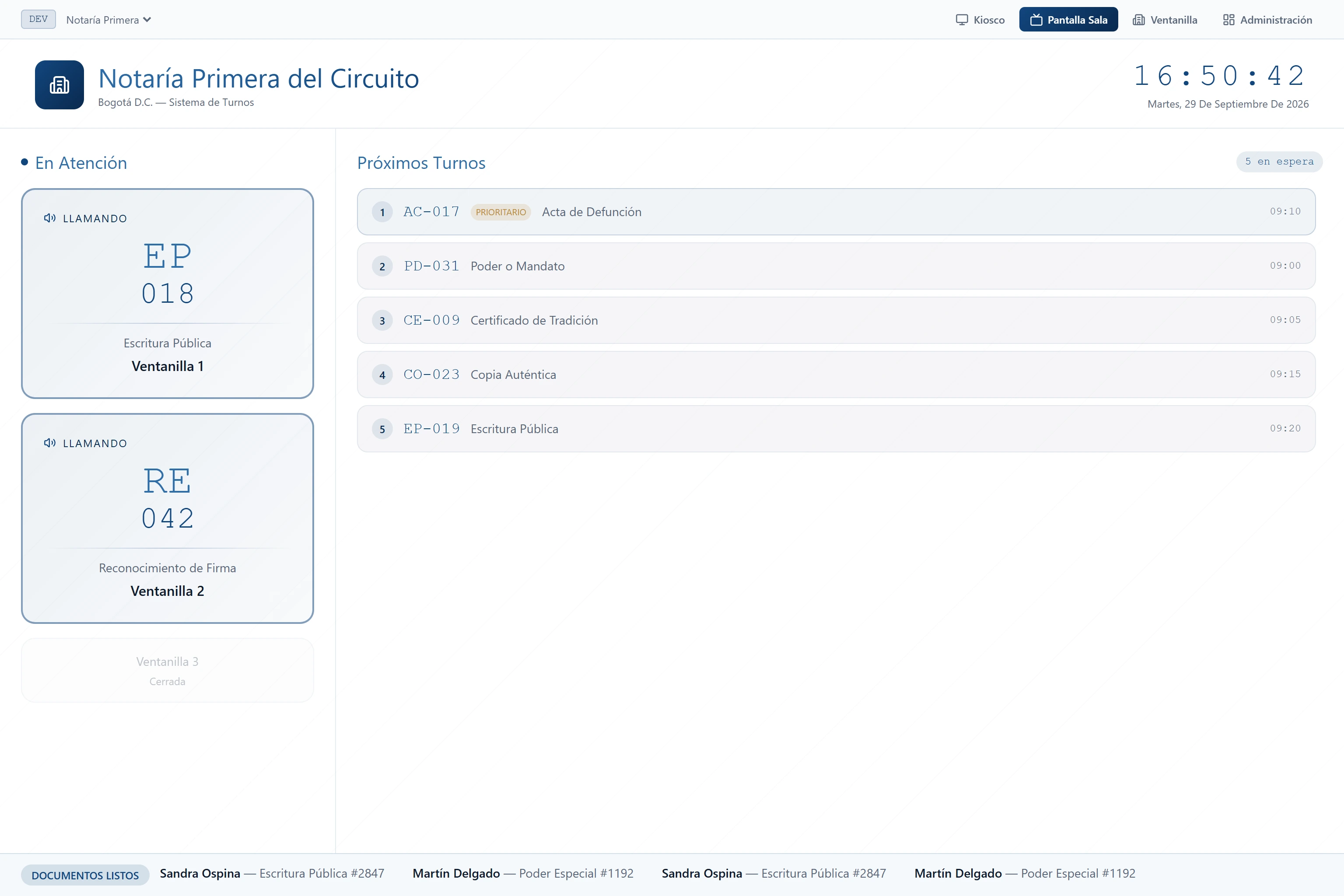Click the 09:10 time on AC-017
The image size is (1344, 896).
point(1285,211)
